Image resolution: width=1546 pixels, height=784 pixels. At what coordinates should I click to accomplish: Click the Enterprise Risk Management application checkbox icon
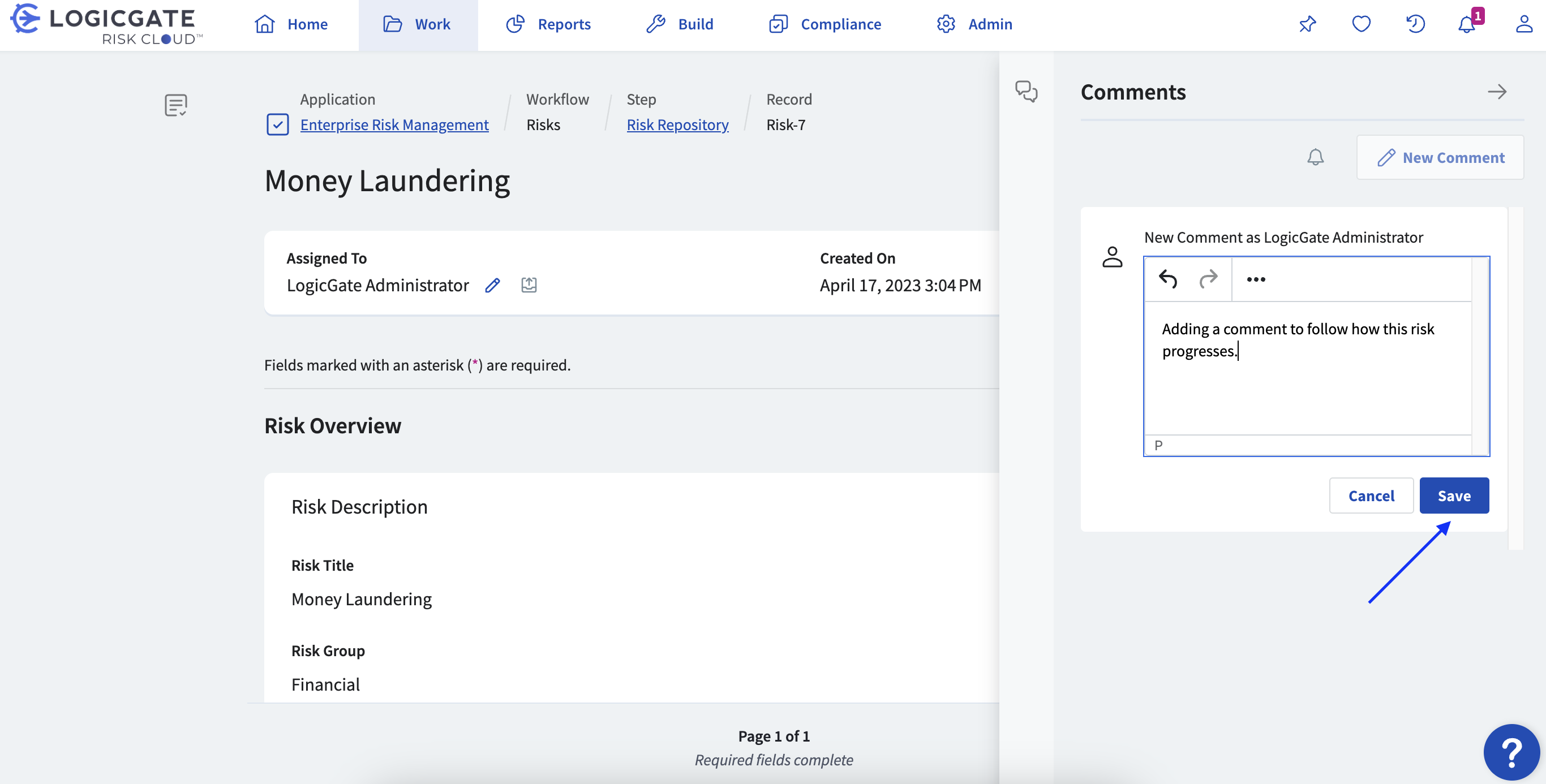click(x=277, y=125)
